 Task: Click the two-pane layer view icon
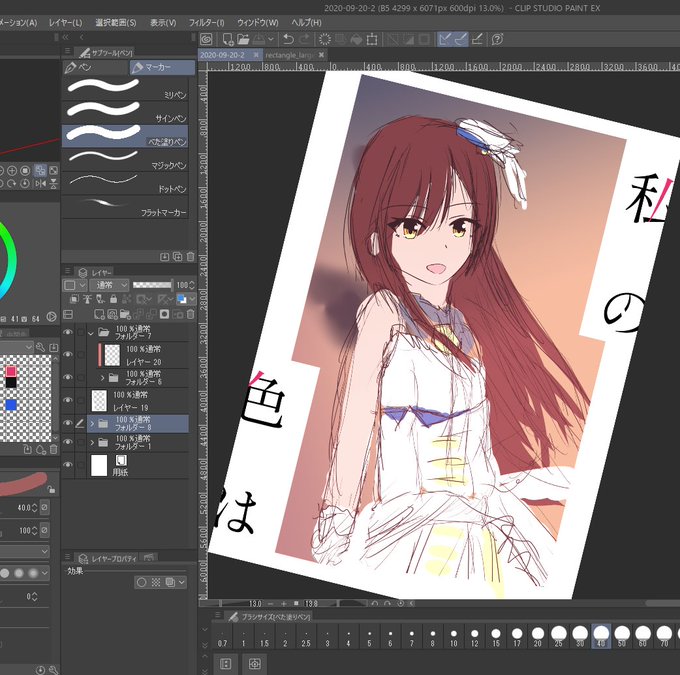pyautogui.click(x=68, y=314)
